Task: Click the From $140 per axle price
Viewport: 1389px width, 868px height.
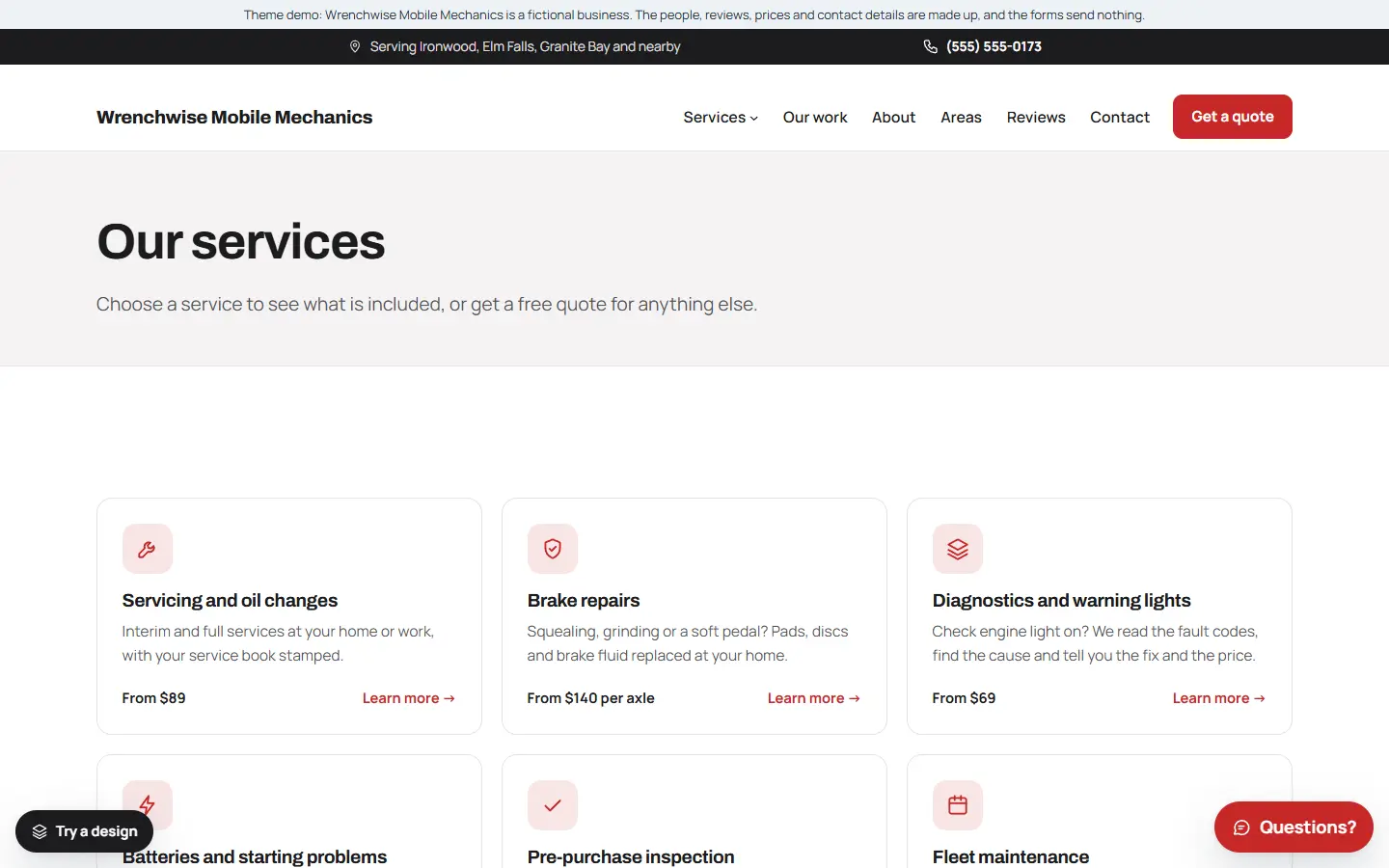Action: (591, 698)
